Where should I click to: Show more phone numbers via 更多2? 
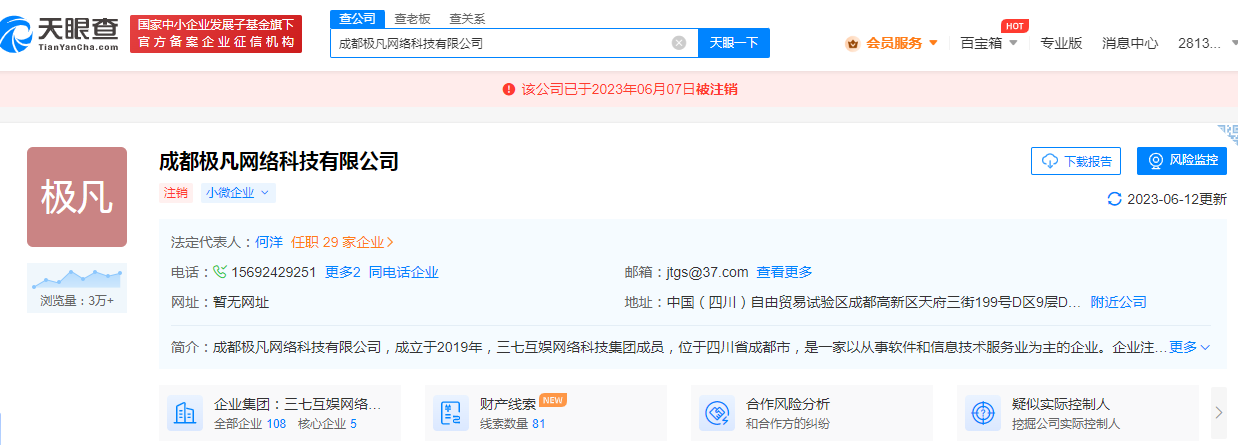click(343, 272)
